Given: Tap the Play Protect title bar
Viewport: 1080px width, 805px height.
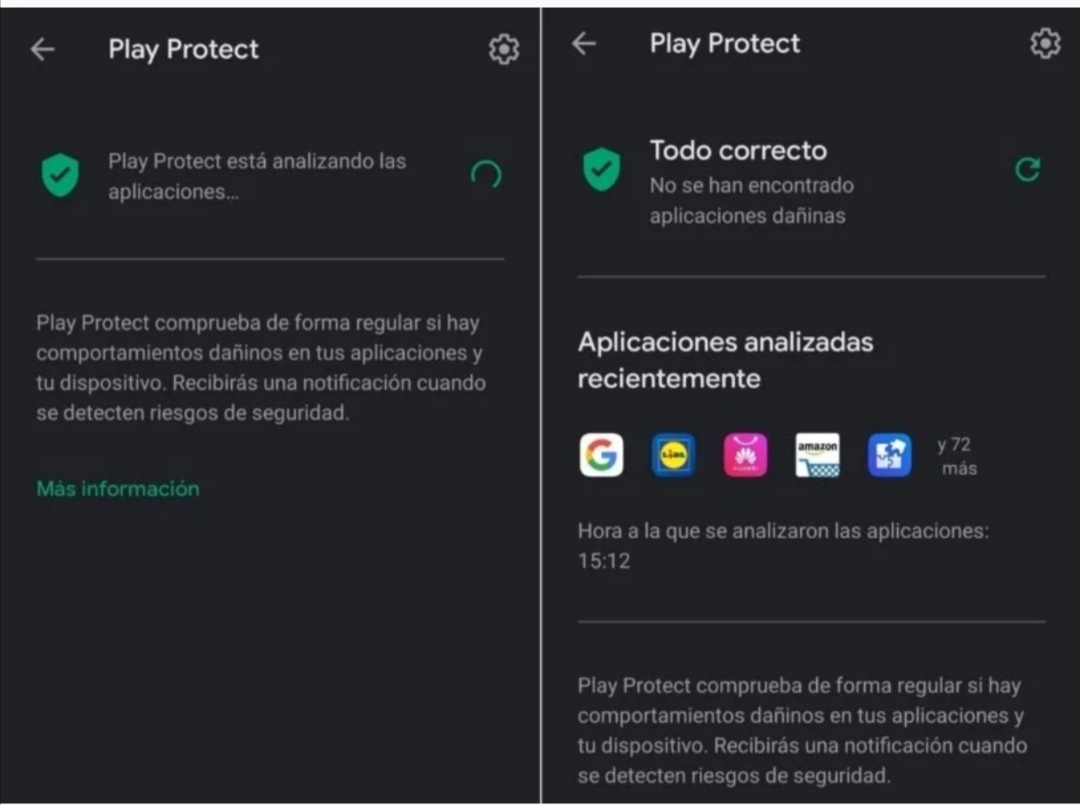Looking at the screenshot, I should [183, 48].
